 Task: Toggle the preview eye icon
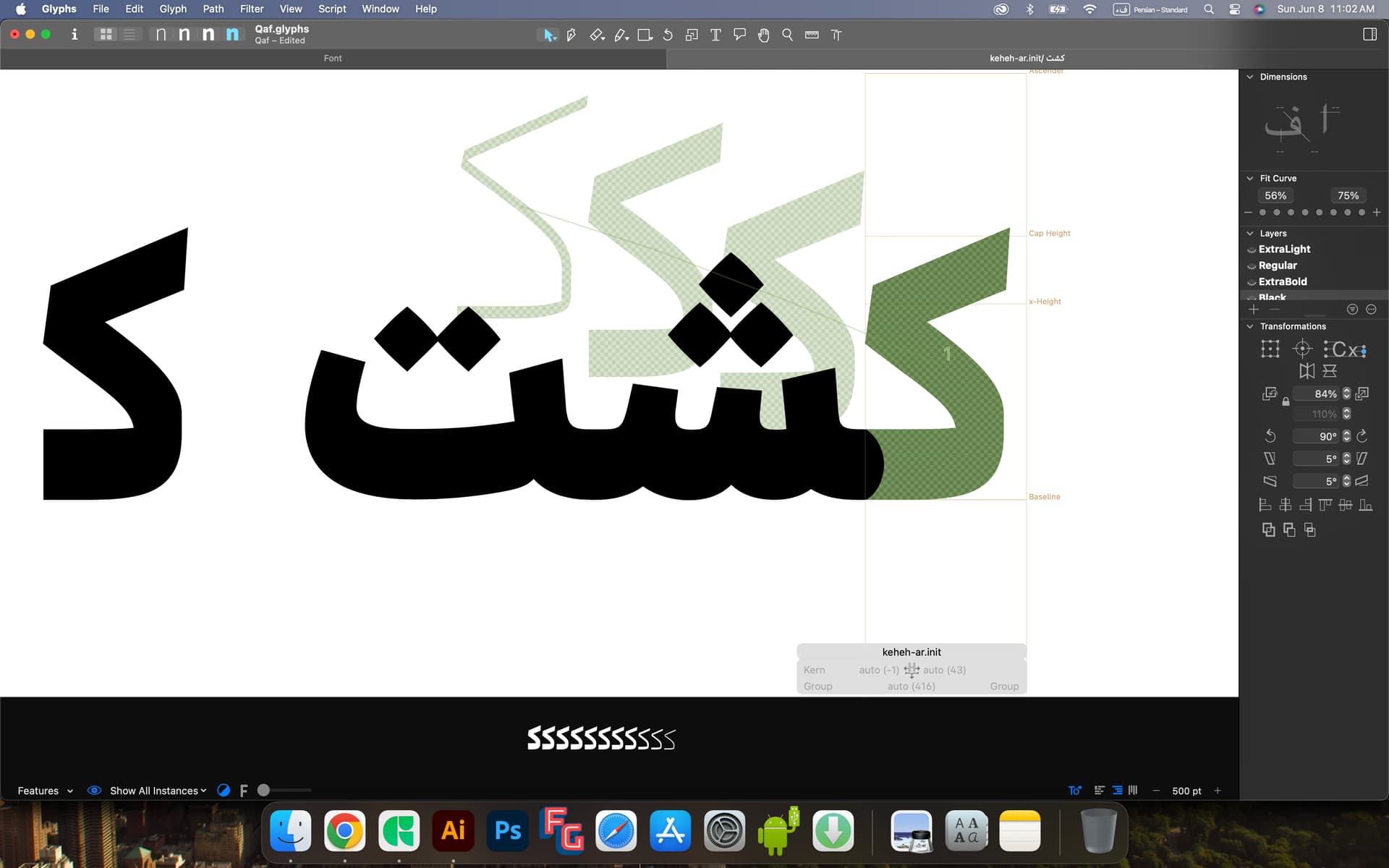pos(94,791)
